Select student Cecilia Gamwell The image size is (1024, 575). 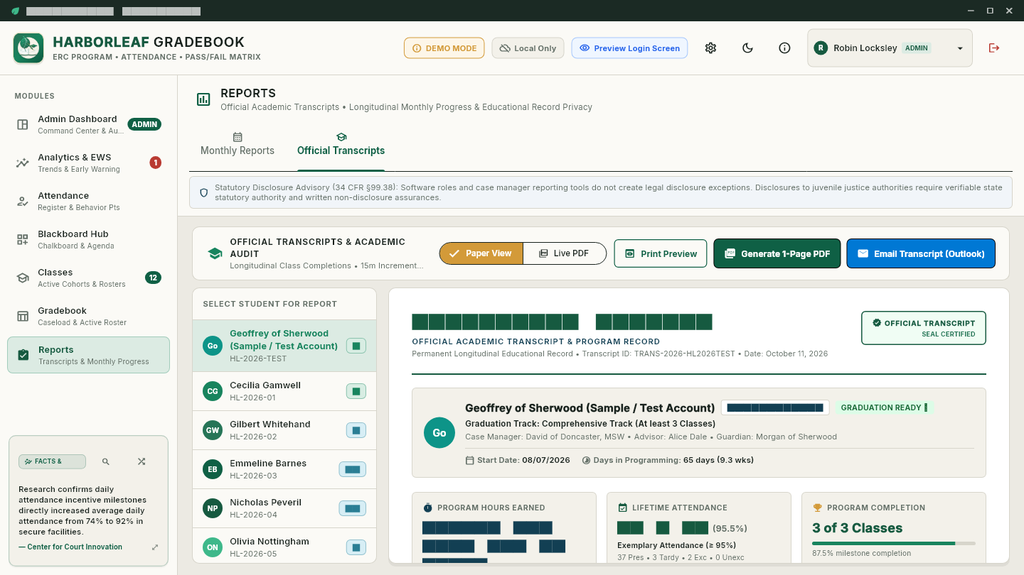click(x=284, y=391)
